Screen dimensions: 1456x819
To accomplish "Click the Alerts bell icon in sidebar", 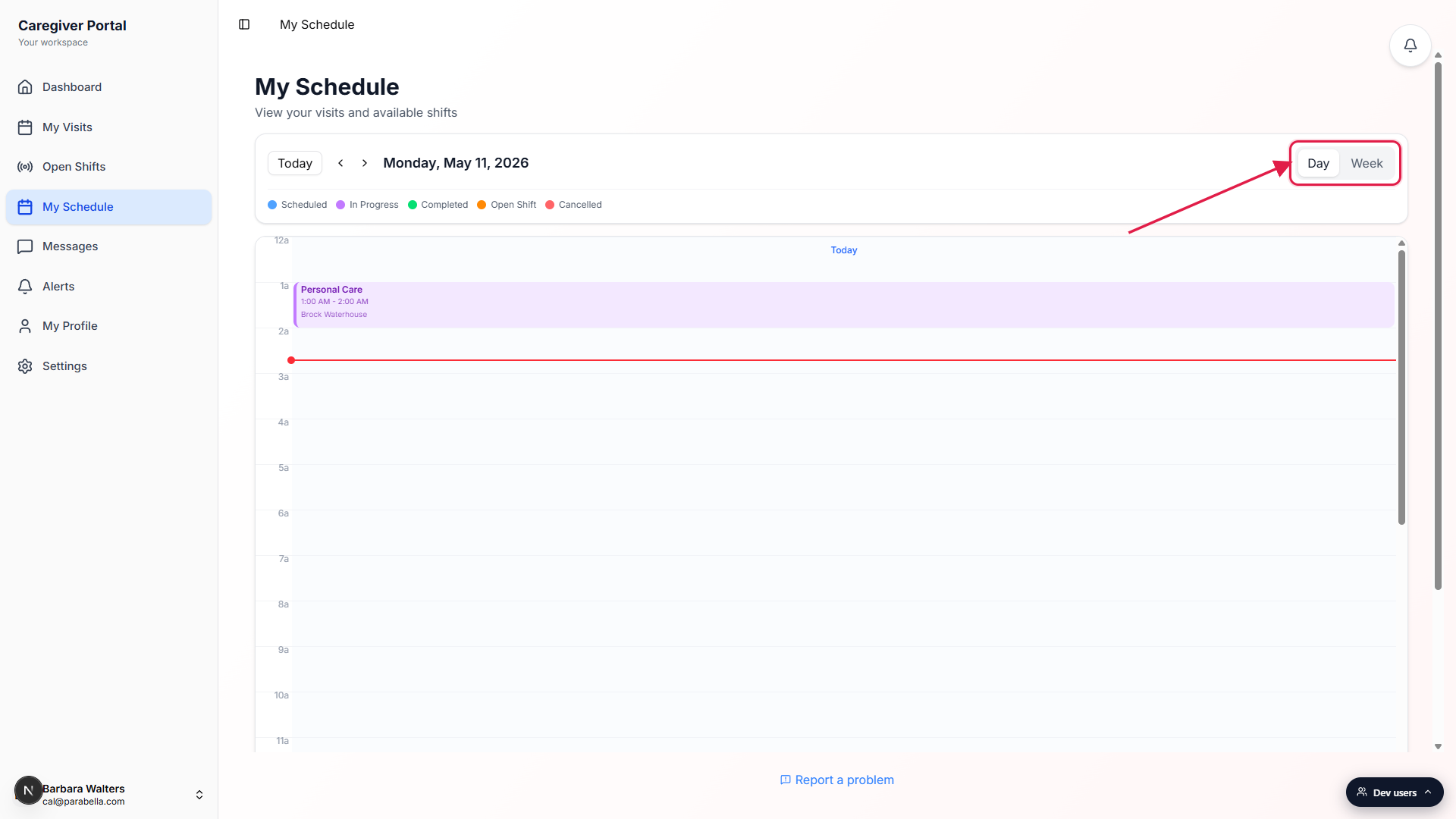I will tap(25, 287).
